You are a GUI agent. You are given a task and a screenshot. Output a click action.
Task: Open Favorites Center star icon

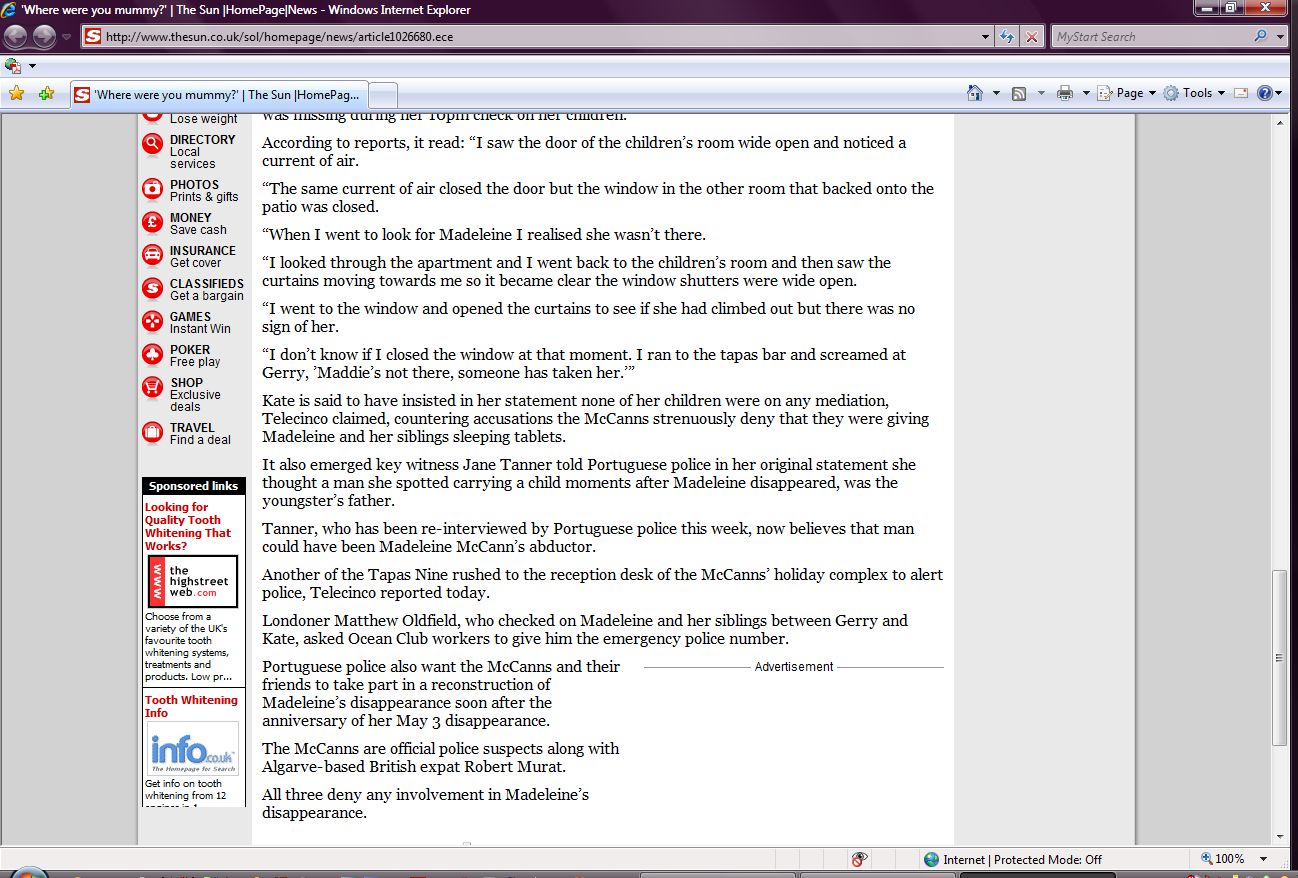point(16,93)
